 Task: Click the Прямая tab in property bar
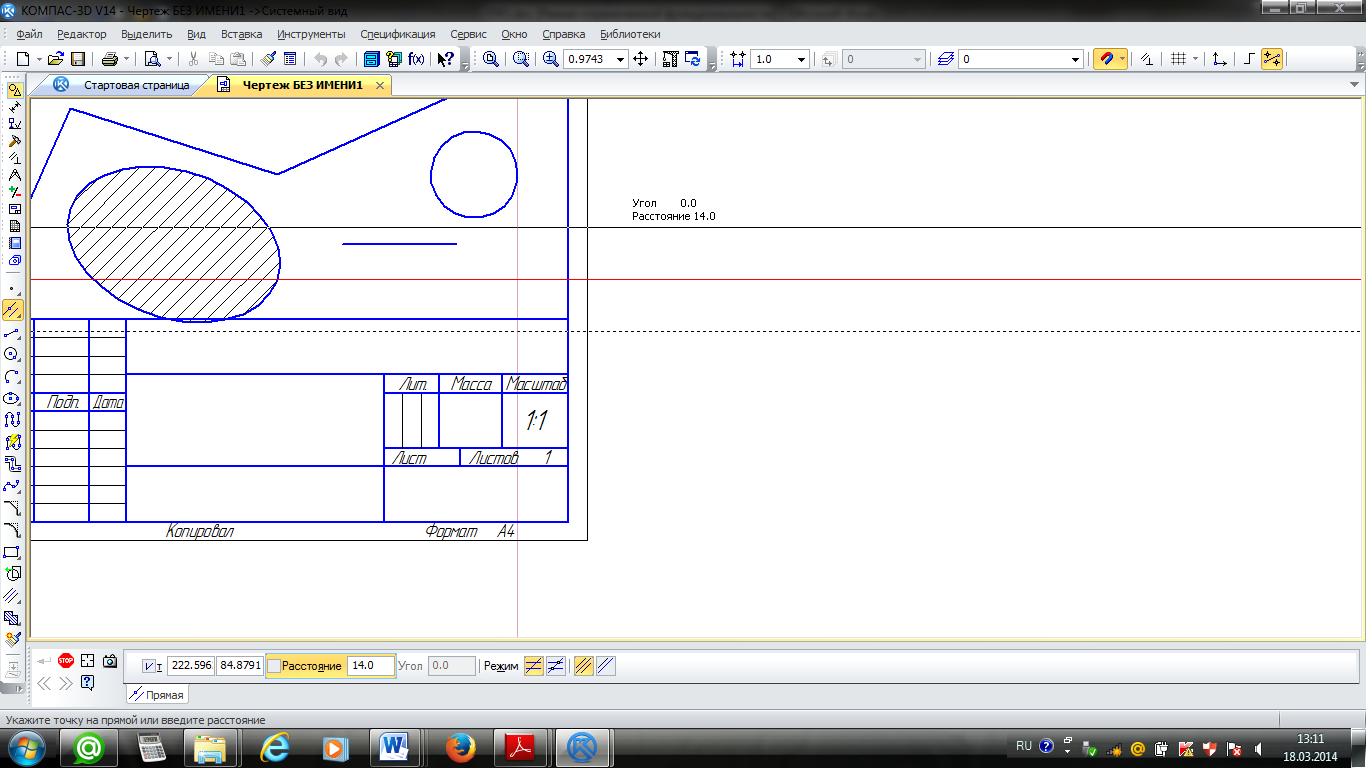[157, 695]
